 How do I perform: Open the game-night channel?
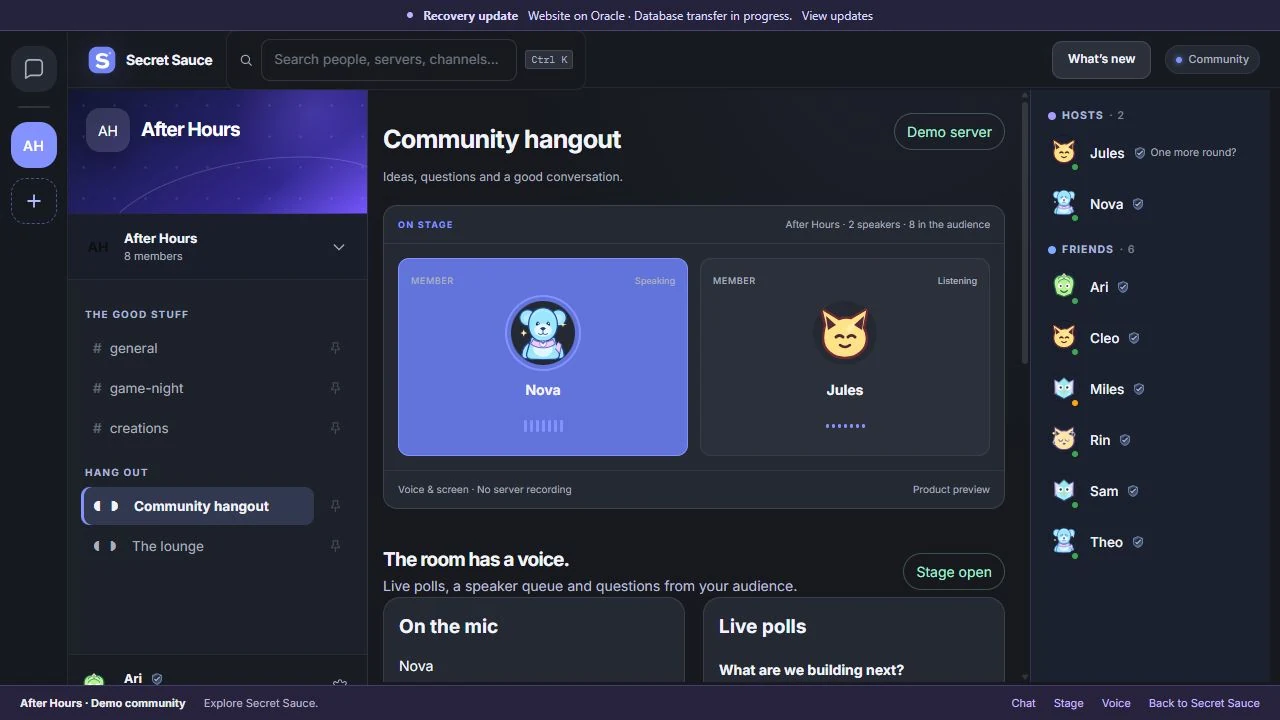[197, 388]
